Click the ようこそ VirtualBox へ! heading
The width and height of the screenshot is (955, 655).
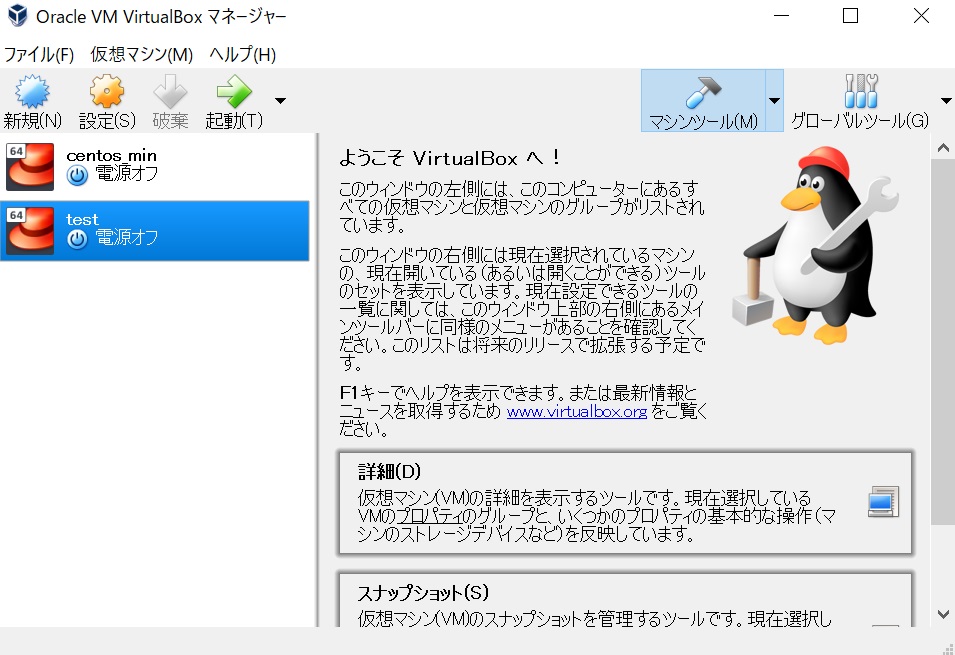[449, 158]
